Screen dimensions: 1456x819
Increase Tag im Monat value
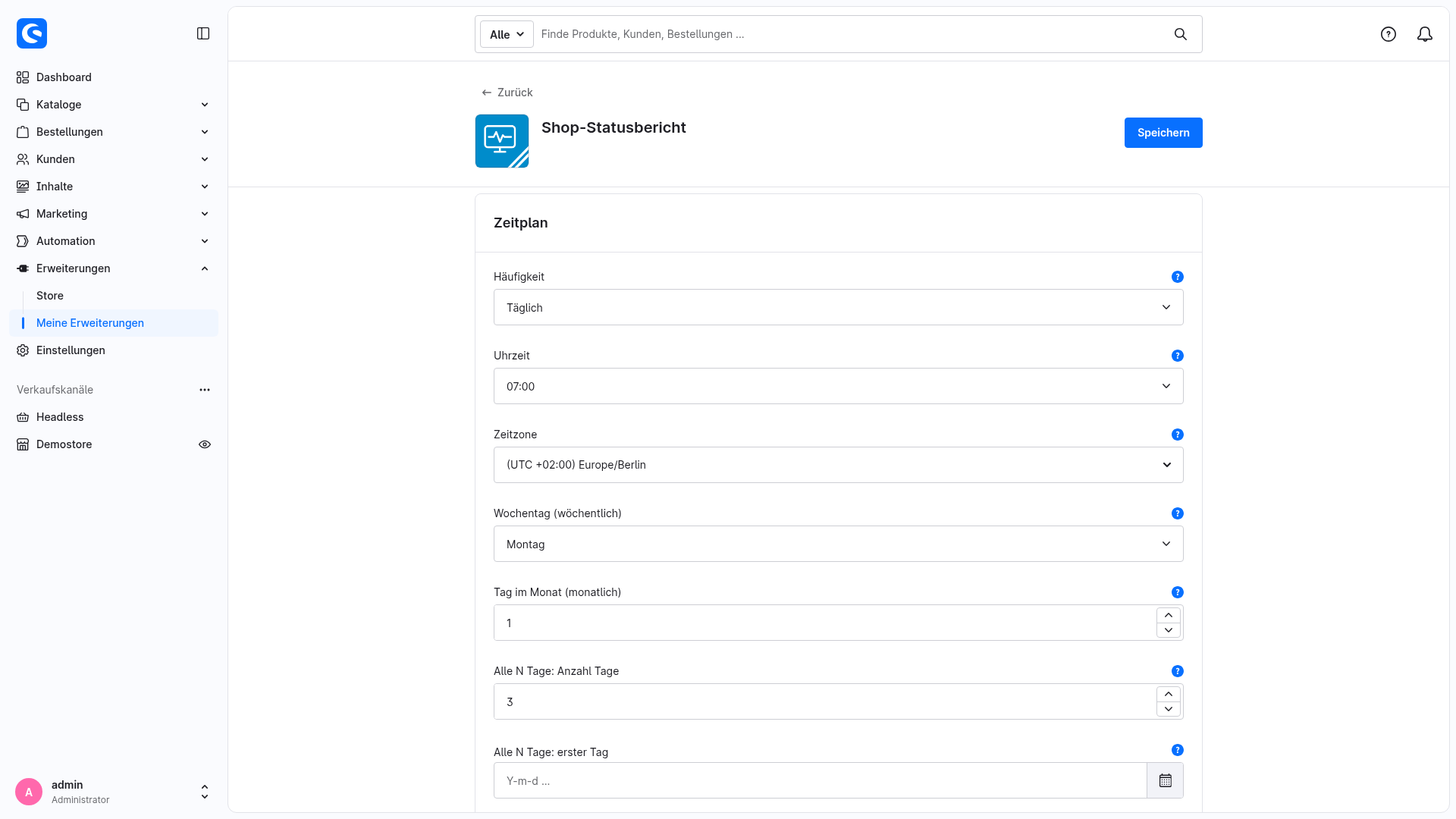[x=1169, y=615]
